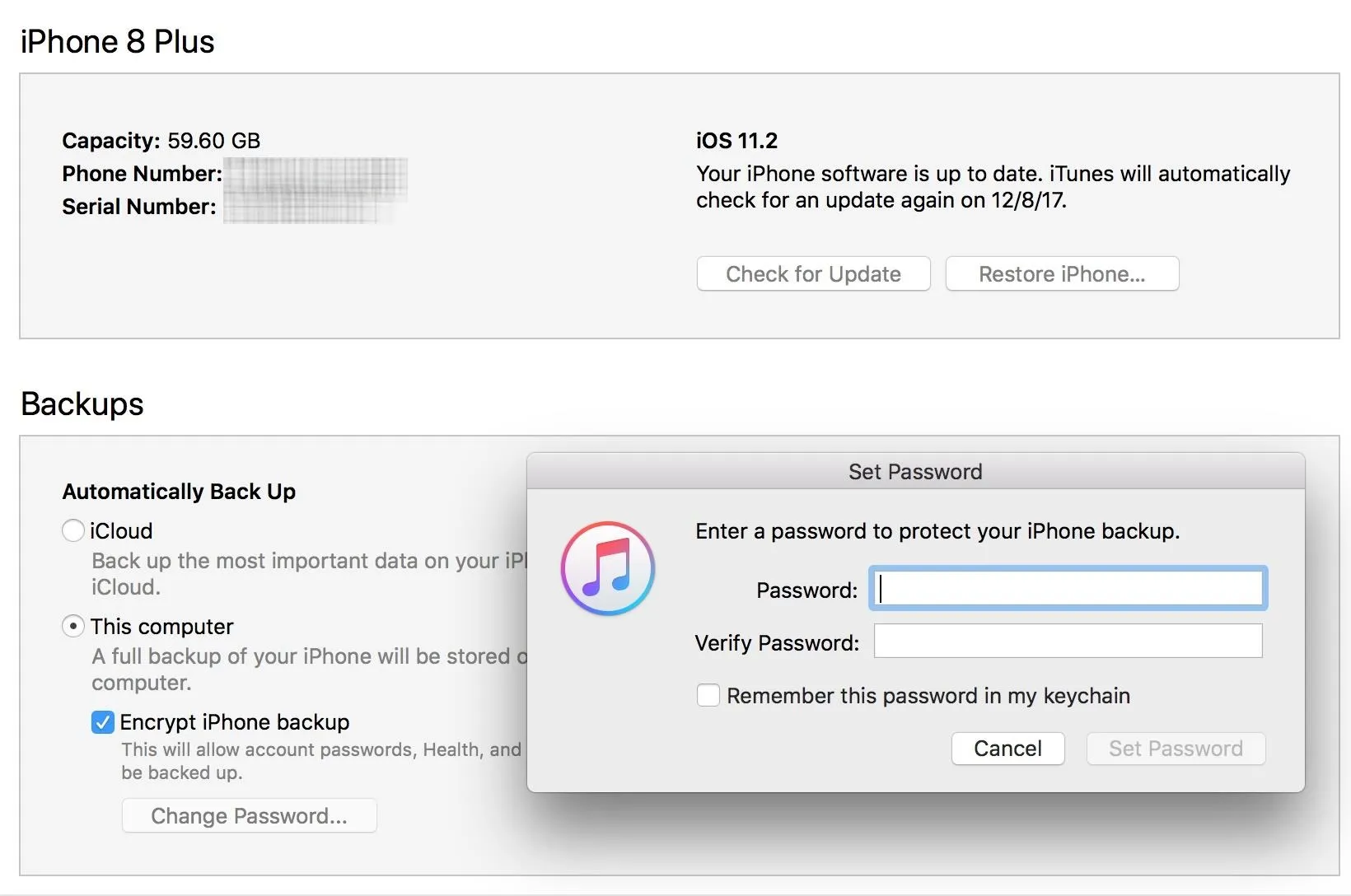
Task: Click the Backups section heading
Action: (x=82, y=404)
